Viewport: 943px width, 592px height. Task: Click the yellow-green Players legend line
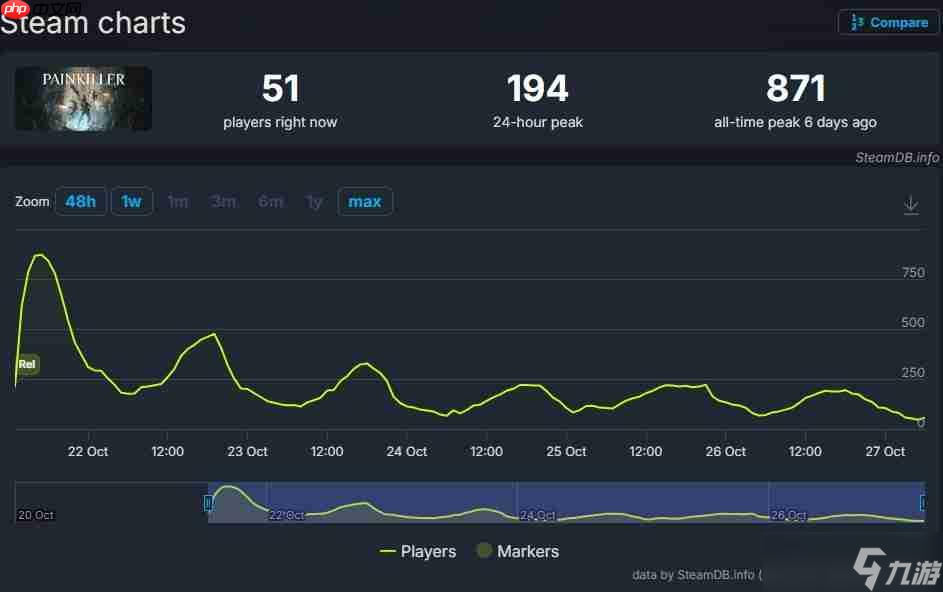(387, 551)
